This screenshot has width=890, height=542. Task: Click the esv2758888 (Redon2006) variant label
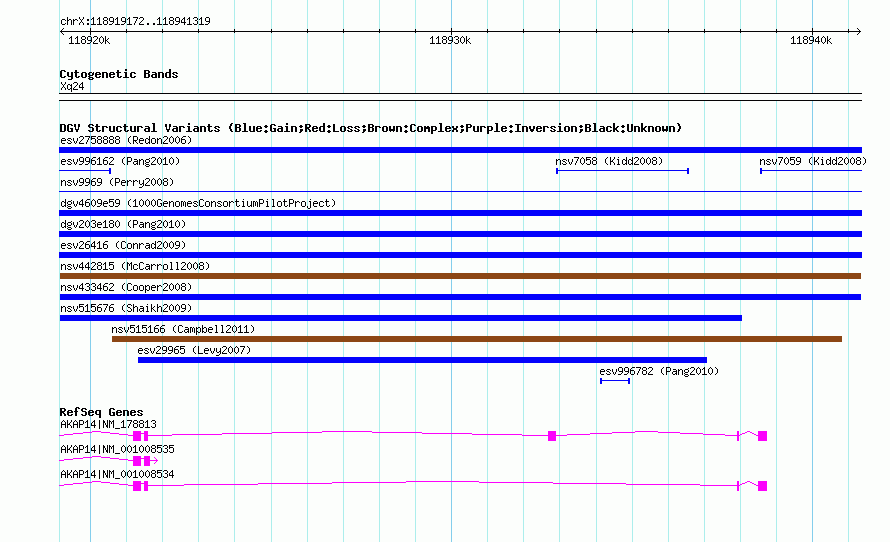tap(126, 140)
